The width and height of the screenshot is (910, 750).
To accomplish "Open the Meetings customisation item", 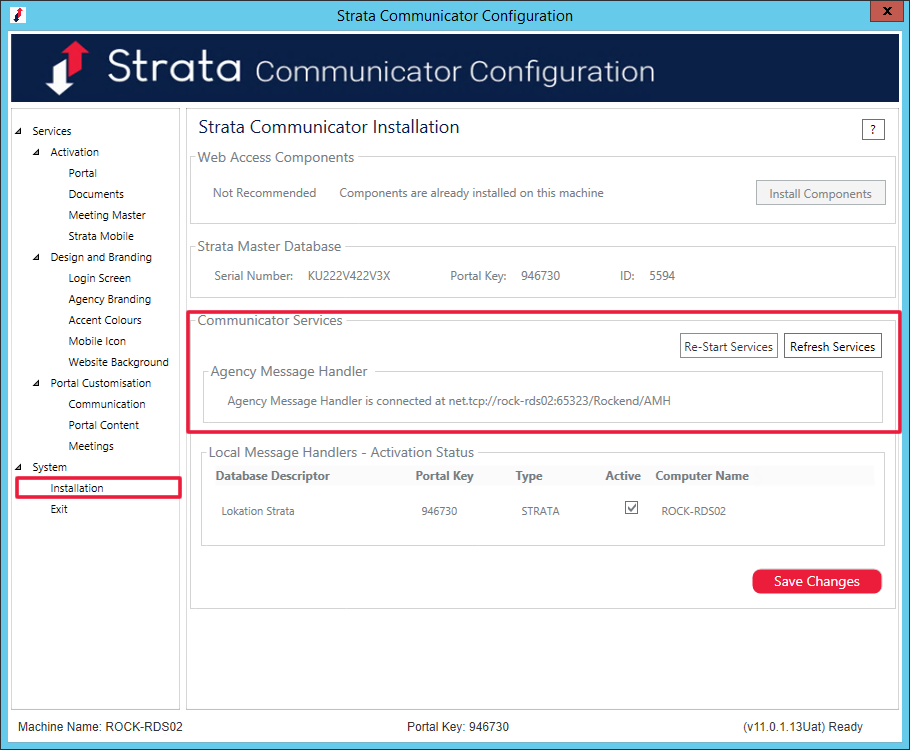I will coord(91,446).
